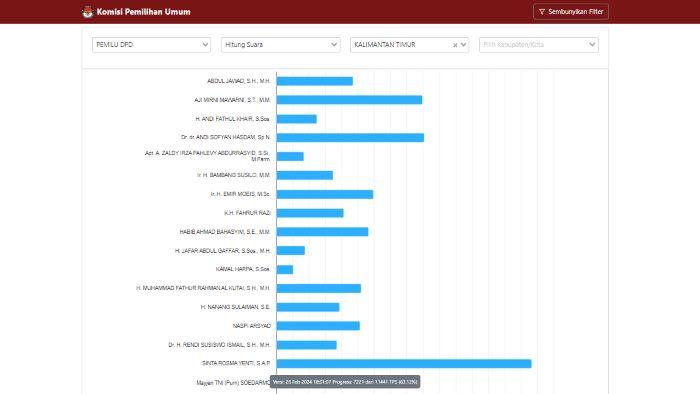Screen dimensions: 700x394
Task: Click the candidate name HABIB AHMAD BAHASYIM
Action: point(225,232)
